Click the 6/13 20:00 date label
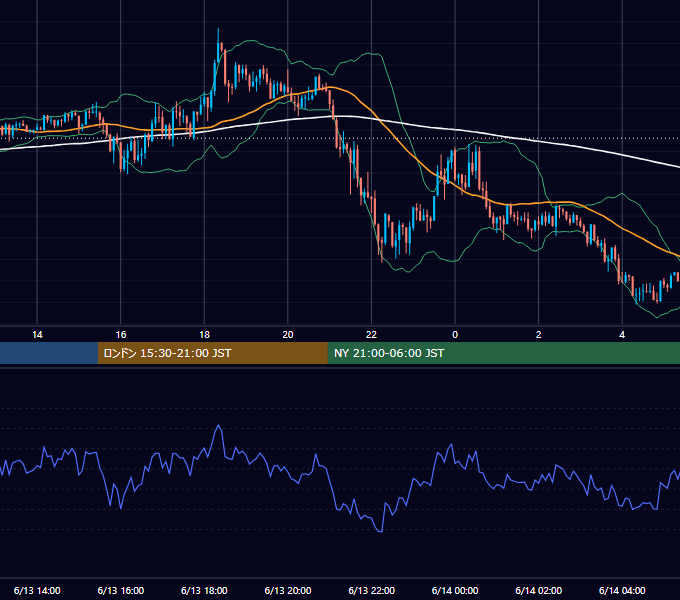680x600 pixels. (x=288, y=590)
